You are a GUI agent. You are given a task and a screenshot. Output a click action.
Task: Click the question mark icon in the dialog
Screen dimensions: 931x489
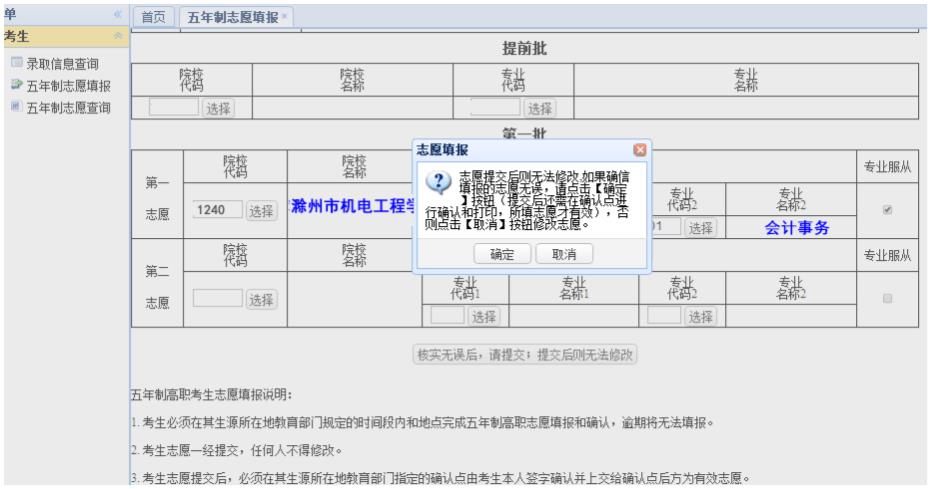coord(438,182)
